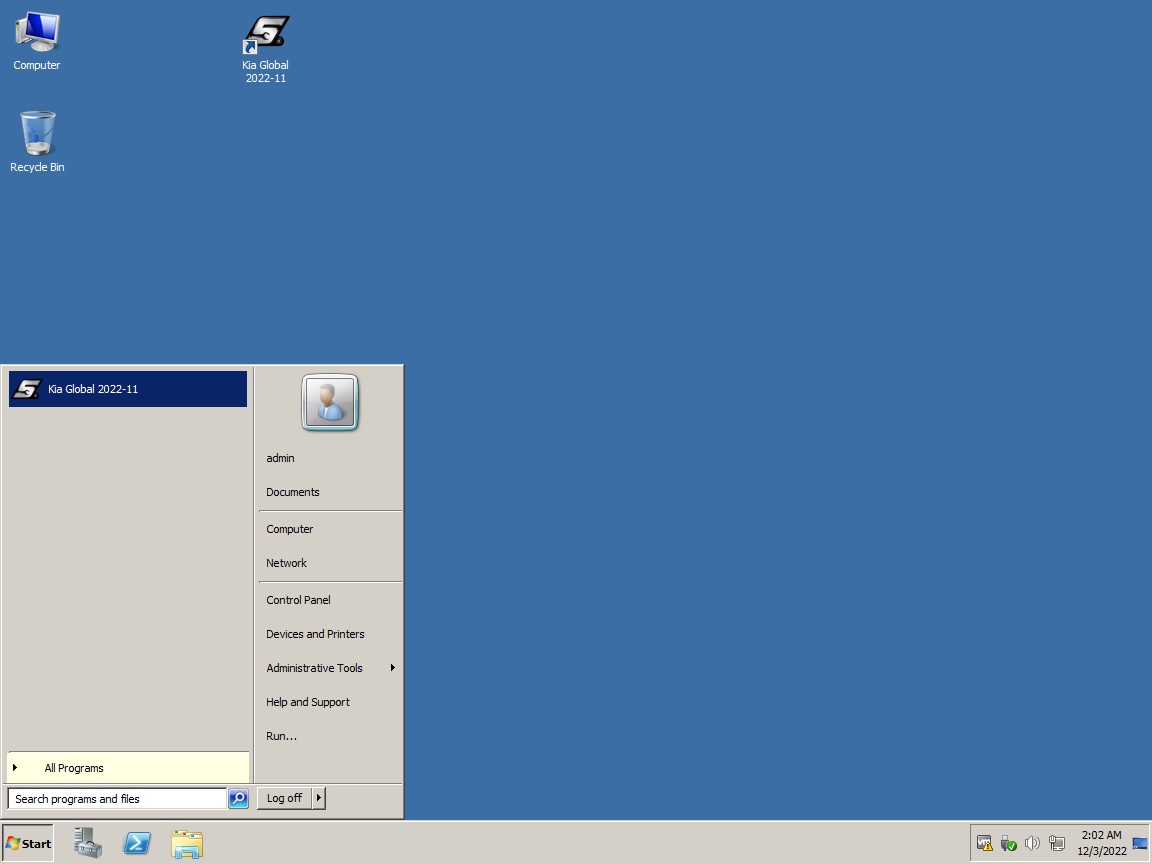Open Help and Support
Screen dimensions: 1152x864
click(308, 702)
